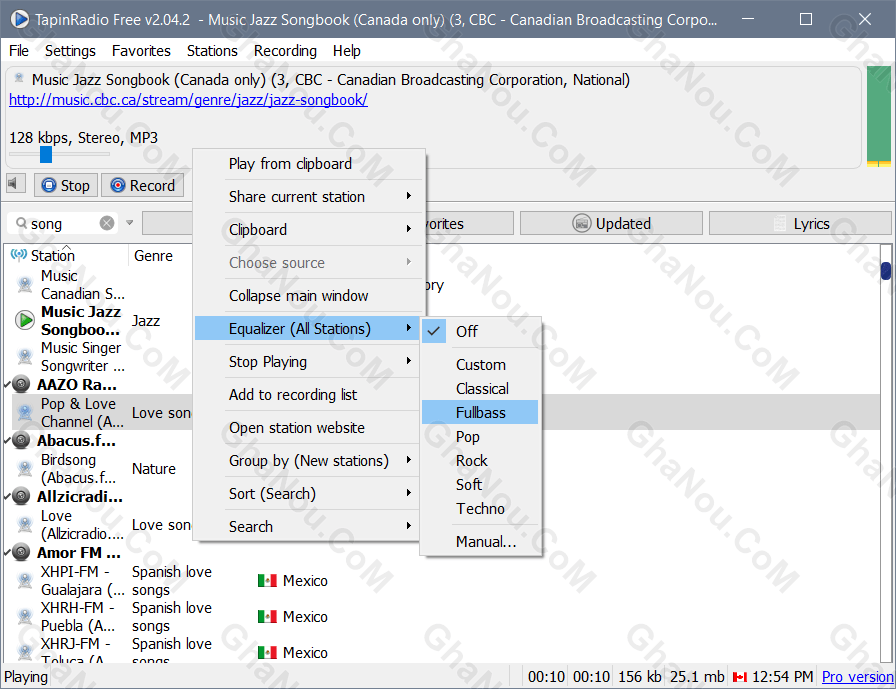Viewport: 896px width, 689px height.
Task: Click the Updated tab icon
Action: [581, 223]
